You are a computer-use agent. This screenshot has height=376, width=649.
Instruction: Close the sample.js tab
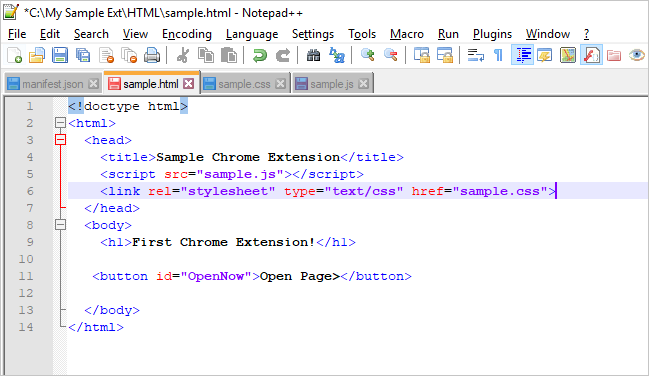tap(364, 84)
